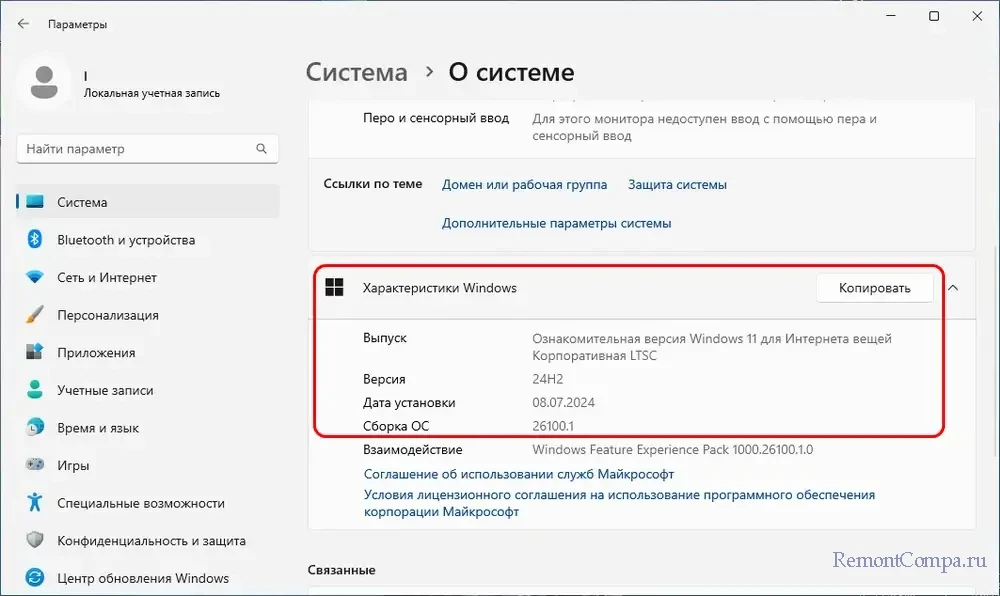Click the privacy shield icon

34,540
